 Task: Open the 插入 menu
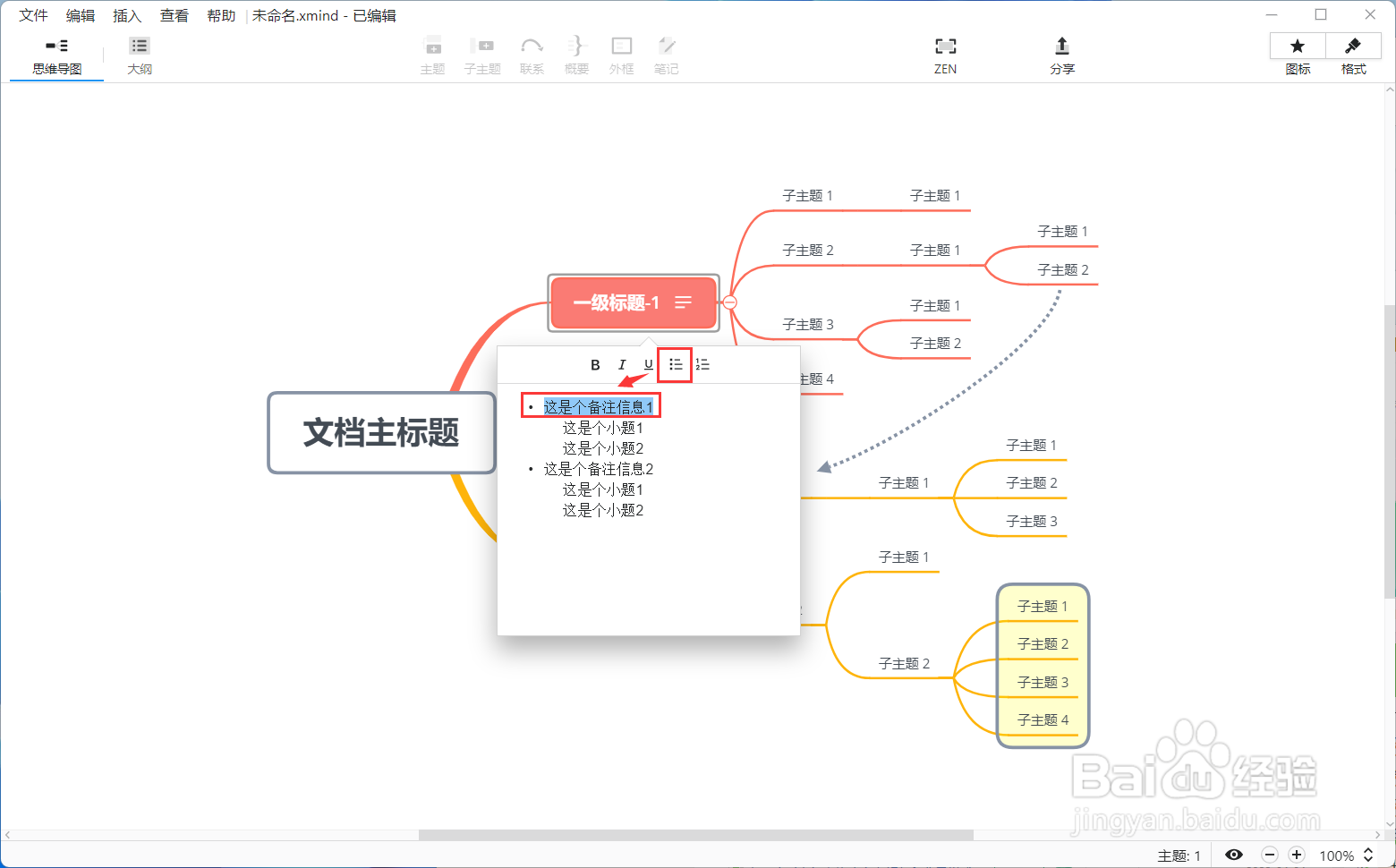point(127,15)
